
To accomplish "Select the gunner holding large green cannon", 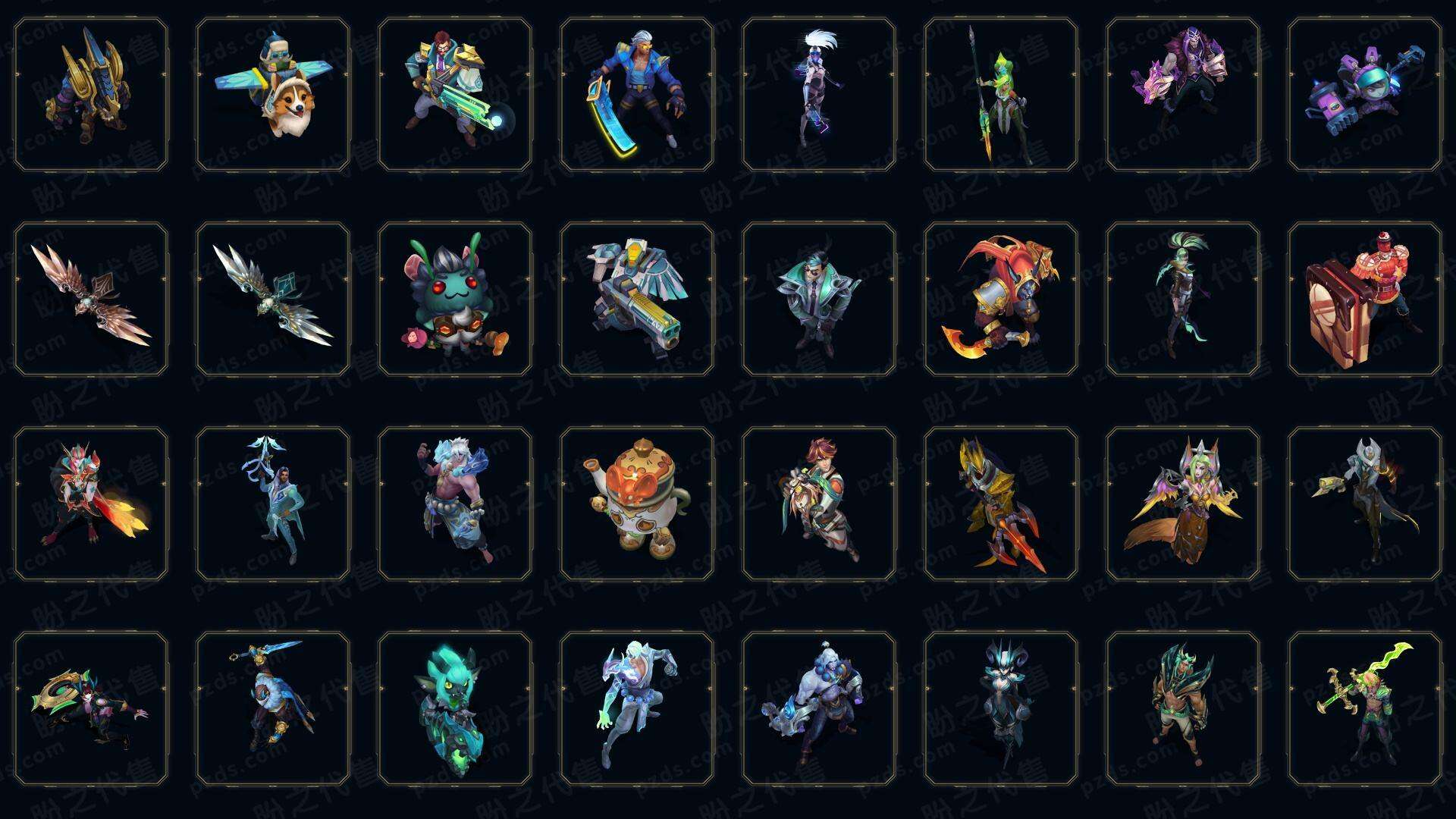I will 455,95.
